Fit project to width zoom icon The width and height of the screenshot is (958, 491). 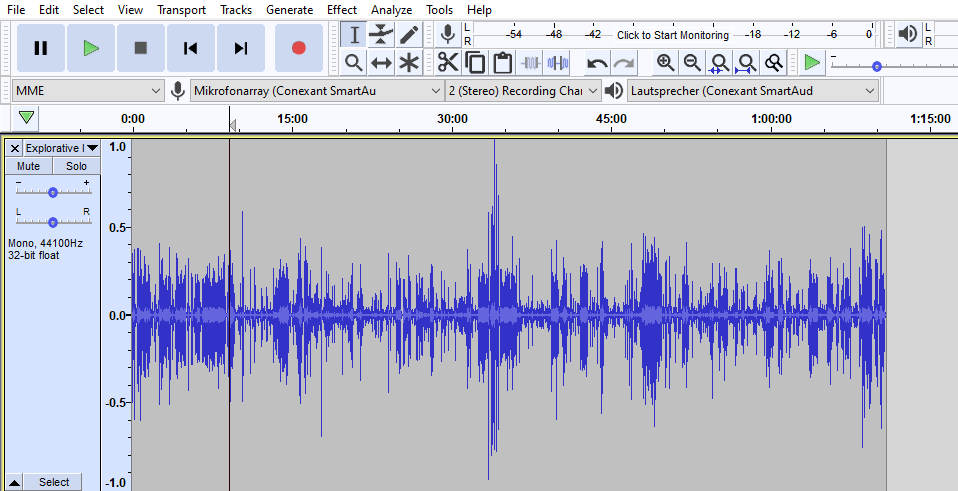pyautogui.click(x=747, y=62)
